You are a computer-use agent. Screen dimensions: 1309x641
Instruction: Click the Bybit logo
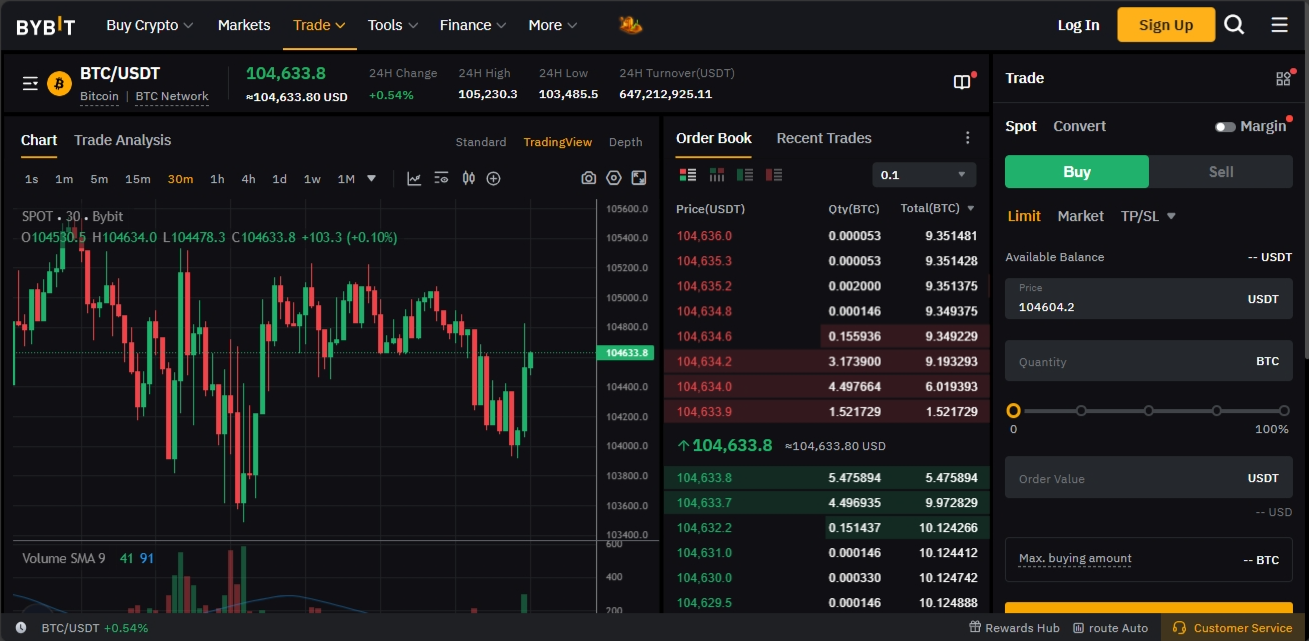(45, 26)
